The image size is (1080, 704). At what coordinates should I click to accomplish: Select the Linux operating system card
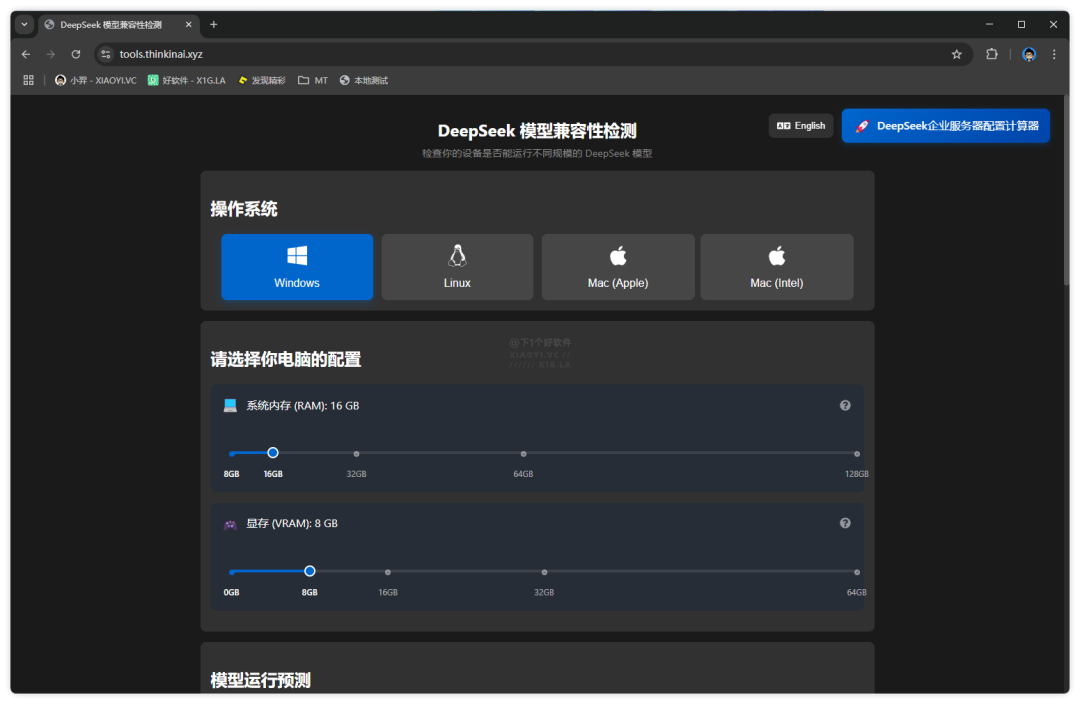[457, 267]
